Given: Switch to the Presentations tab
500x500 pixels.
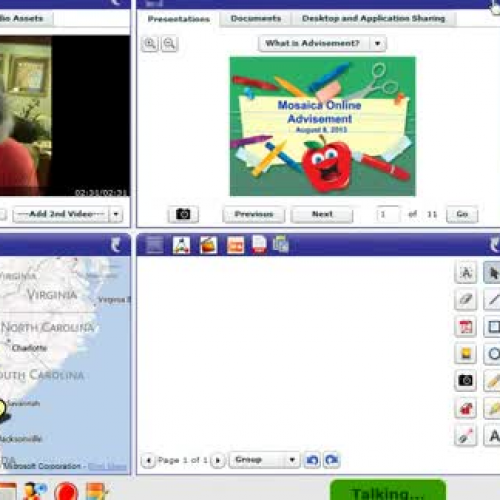Looking at the screenshot, I should pyautogui.click(x=179, y=19).
